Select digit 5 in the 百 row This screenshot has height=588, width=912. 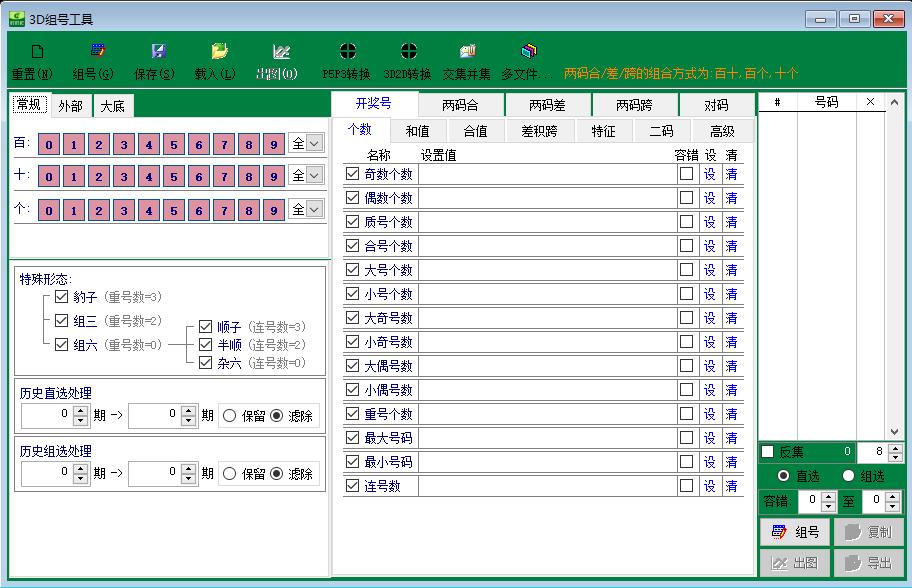(174, 144)
